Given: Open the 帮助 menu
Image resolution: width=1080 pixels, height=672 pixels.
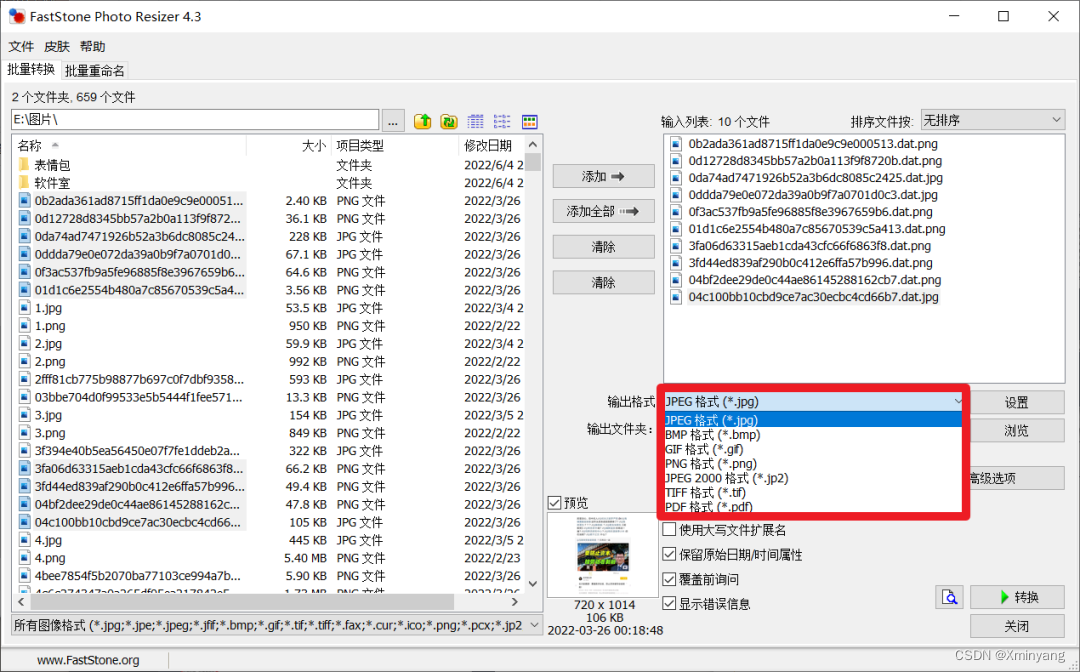Looking at the screenshot, I should point(92,46).
